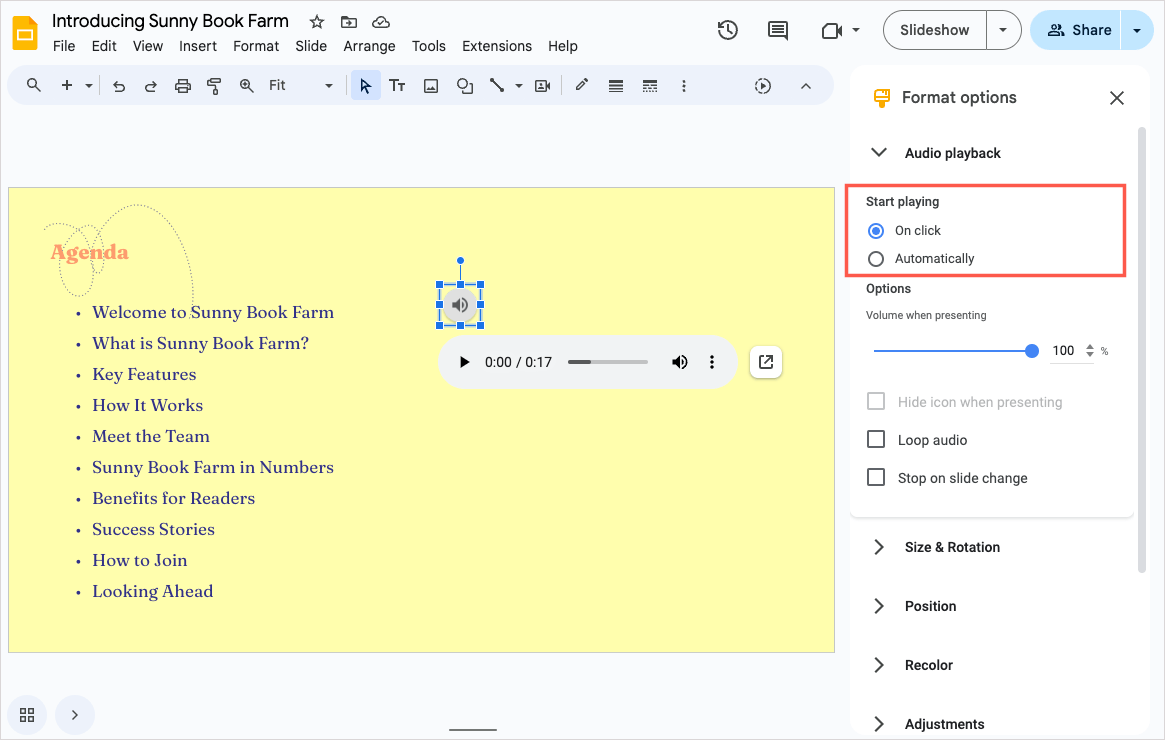
Task: Close the Format options panel
Action: point(1116,98)
